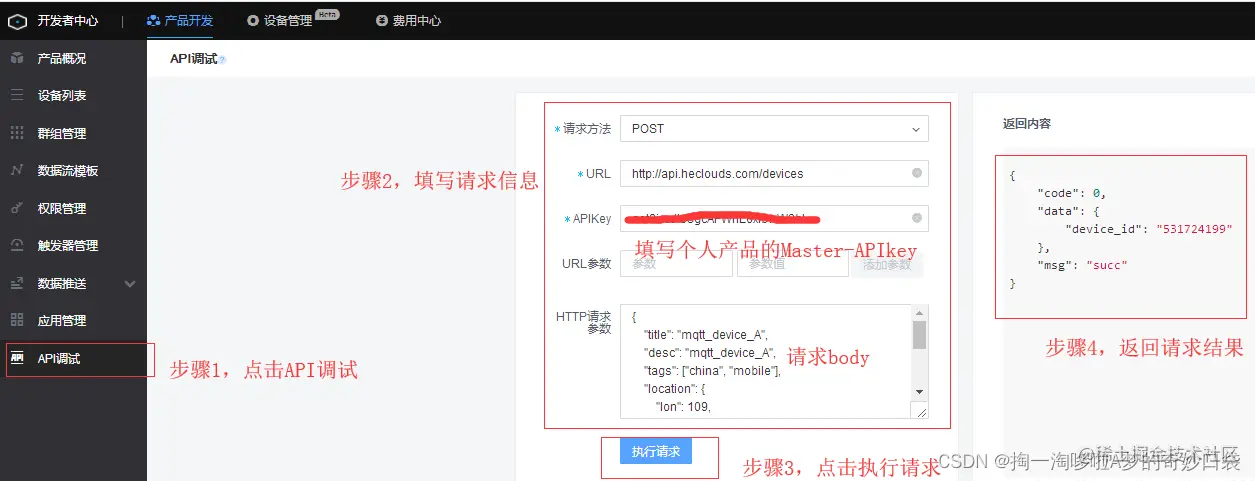
Task: Click the 执行请求 button
Action: (x=656, y=451)
